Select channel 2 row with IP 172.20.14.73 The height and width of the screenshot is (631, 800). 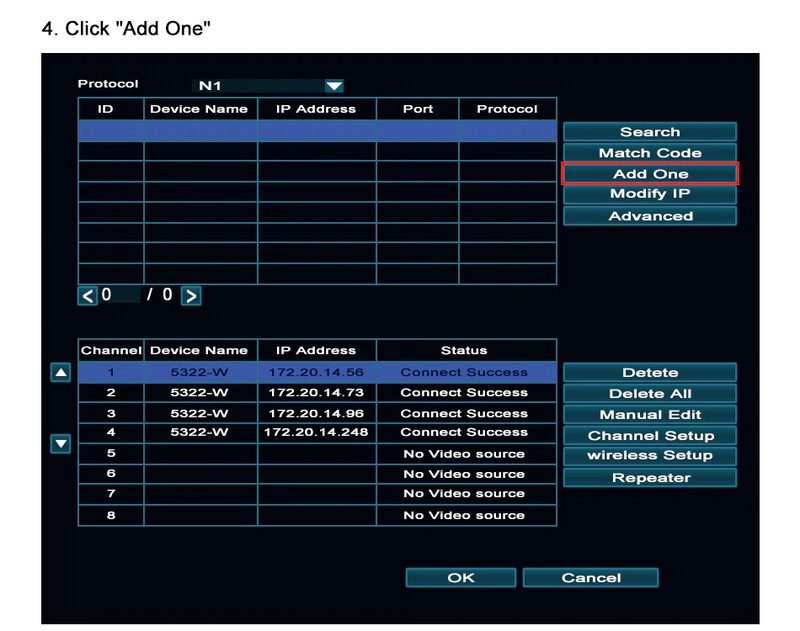[316, 393]
